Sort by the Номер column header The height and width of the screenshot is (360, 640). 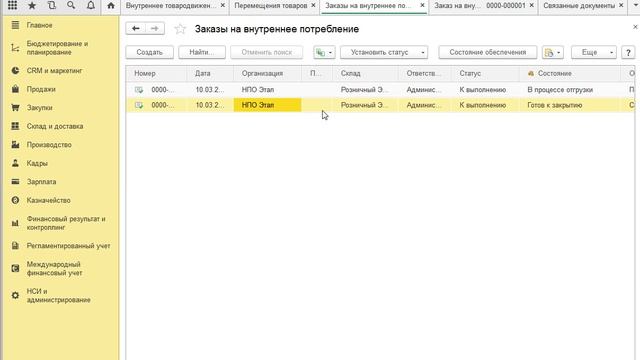[157, 73]
